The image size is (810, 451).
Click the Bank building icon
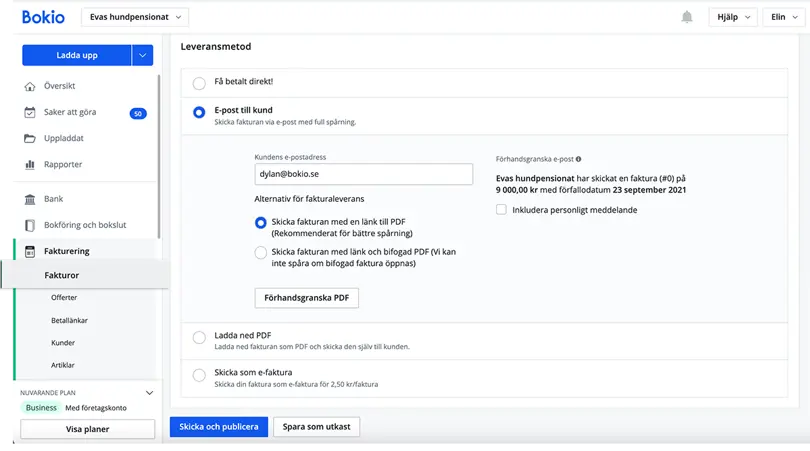(x=30, y=199)
